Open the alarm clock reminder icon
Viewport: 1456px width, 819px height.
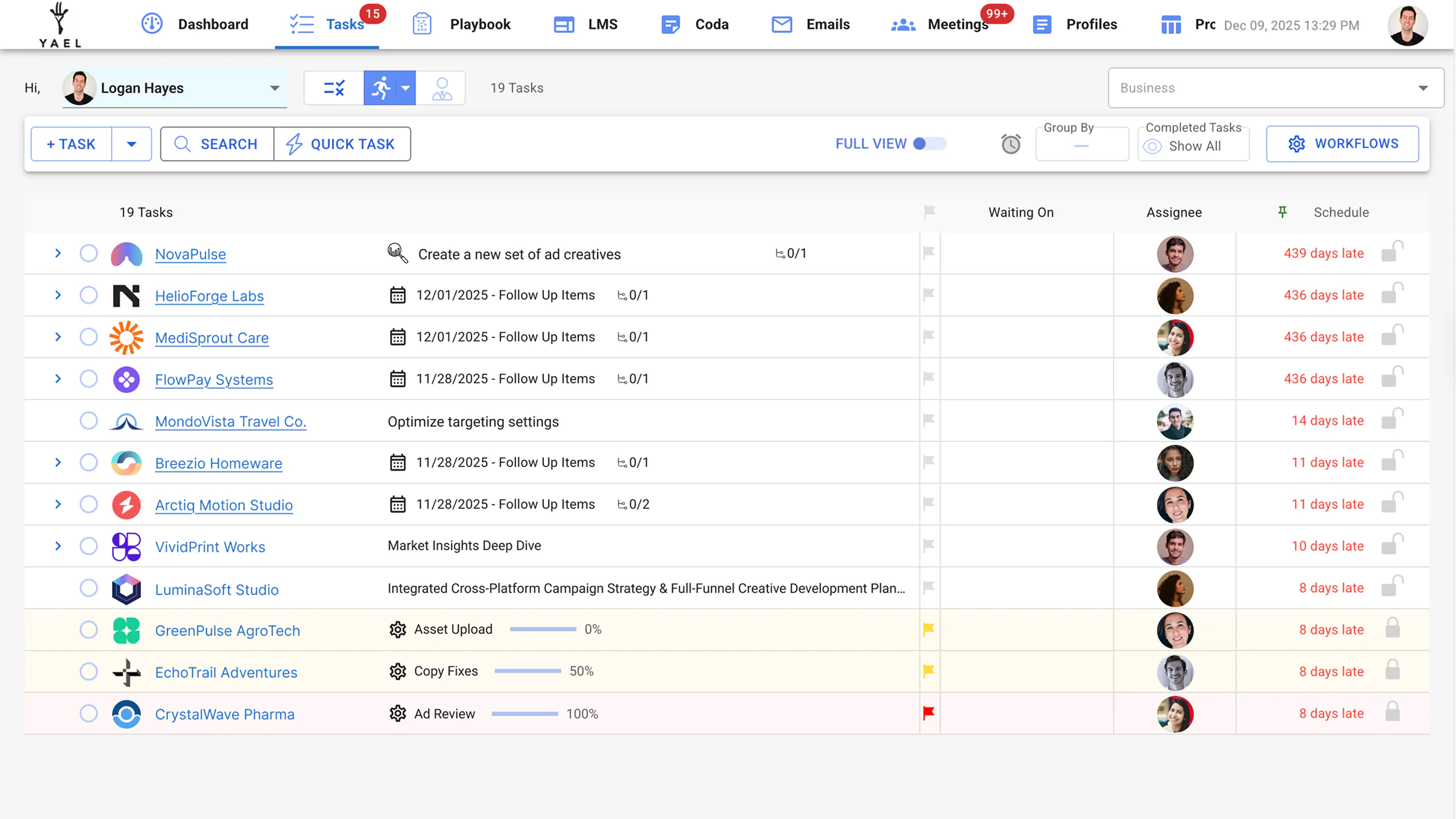1010,144
